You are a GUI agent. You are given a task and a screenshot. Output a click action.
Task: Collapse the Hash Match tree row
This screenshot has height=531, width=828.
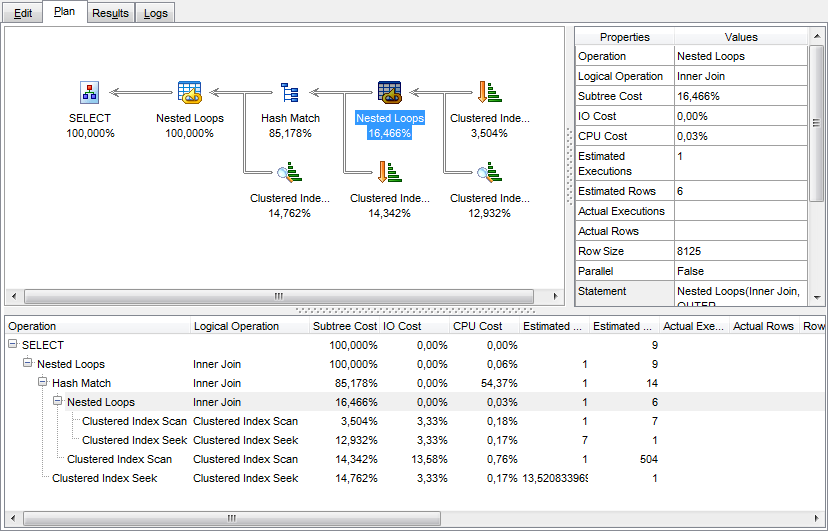tap(43, 382)
